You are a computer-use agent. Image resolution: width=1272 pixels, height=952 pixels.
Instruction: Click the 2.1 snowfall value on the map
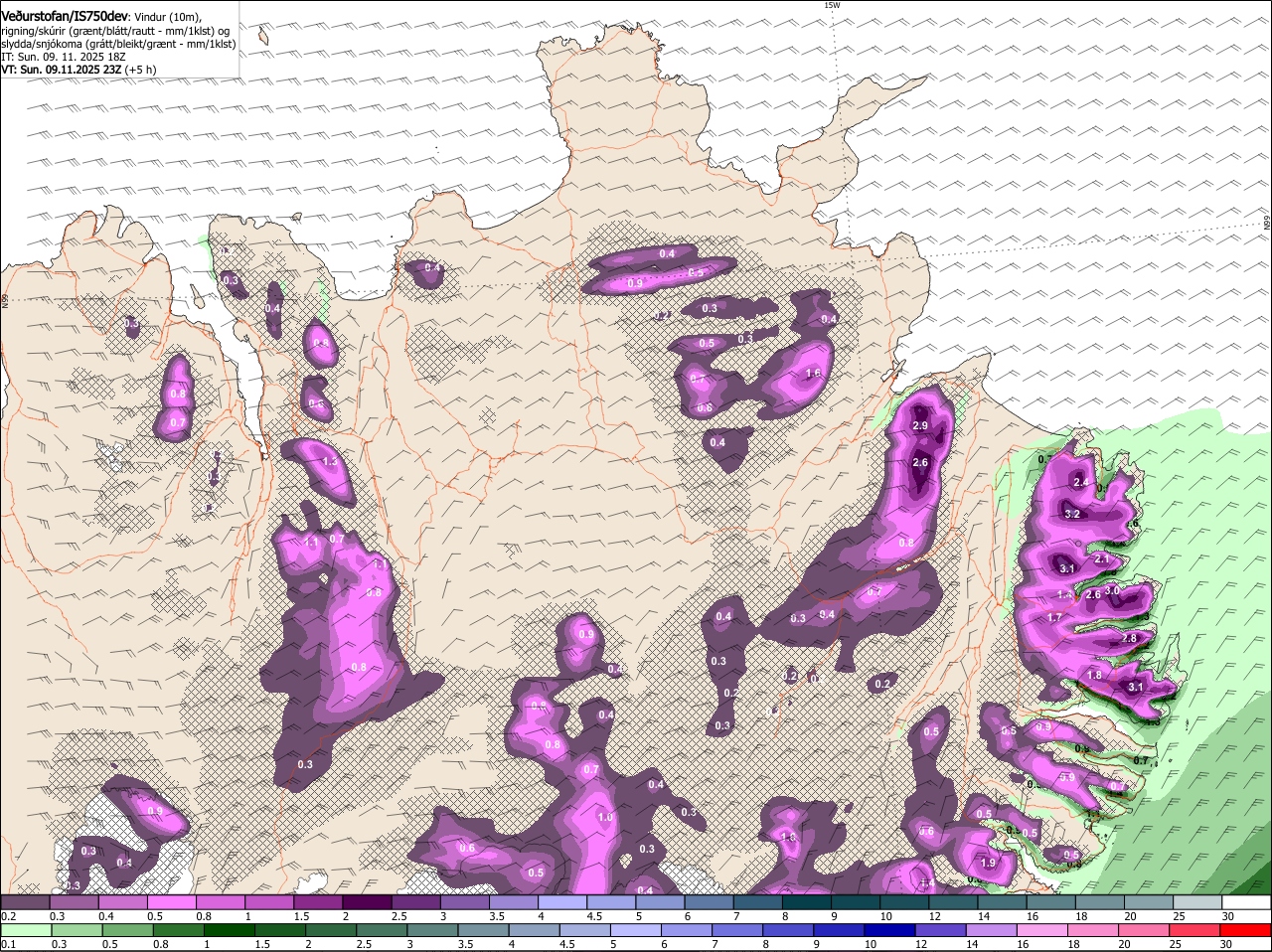pyautogui.click(x=1101, y=559)
